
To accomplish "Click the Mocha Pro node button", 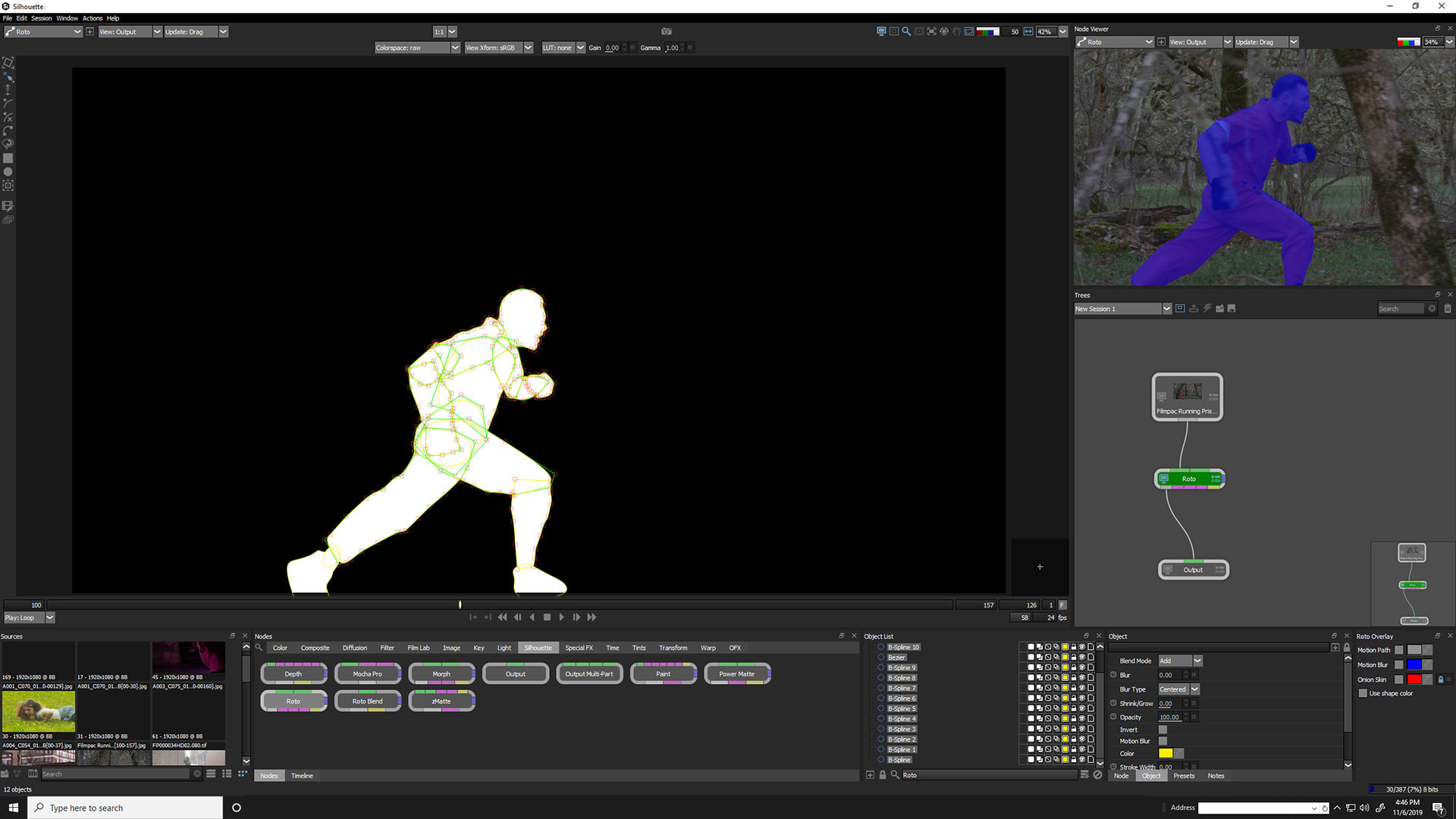I will point(367,674).
